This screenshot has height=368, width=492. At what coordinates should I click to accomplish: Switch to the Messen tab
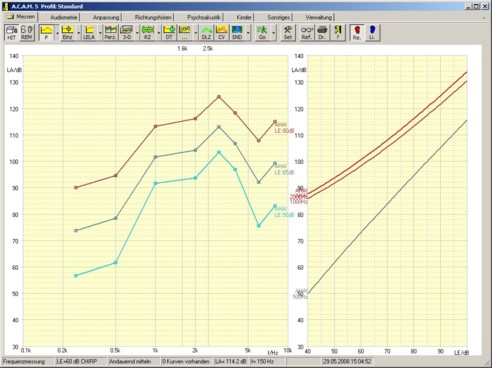click(21, 17)
